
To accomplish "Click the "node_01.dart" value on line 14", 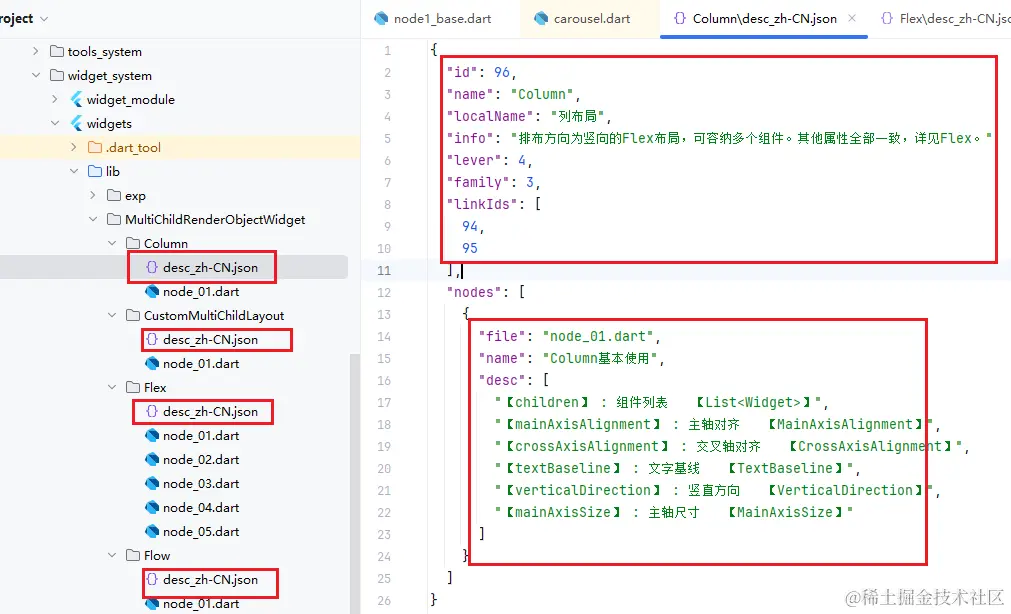I will tap(598, 336).
